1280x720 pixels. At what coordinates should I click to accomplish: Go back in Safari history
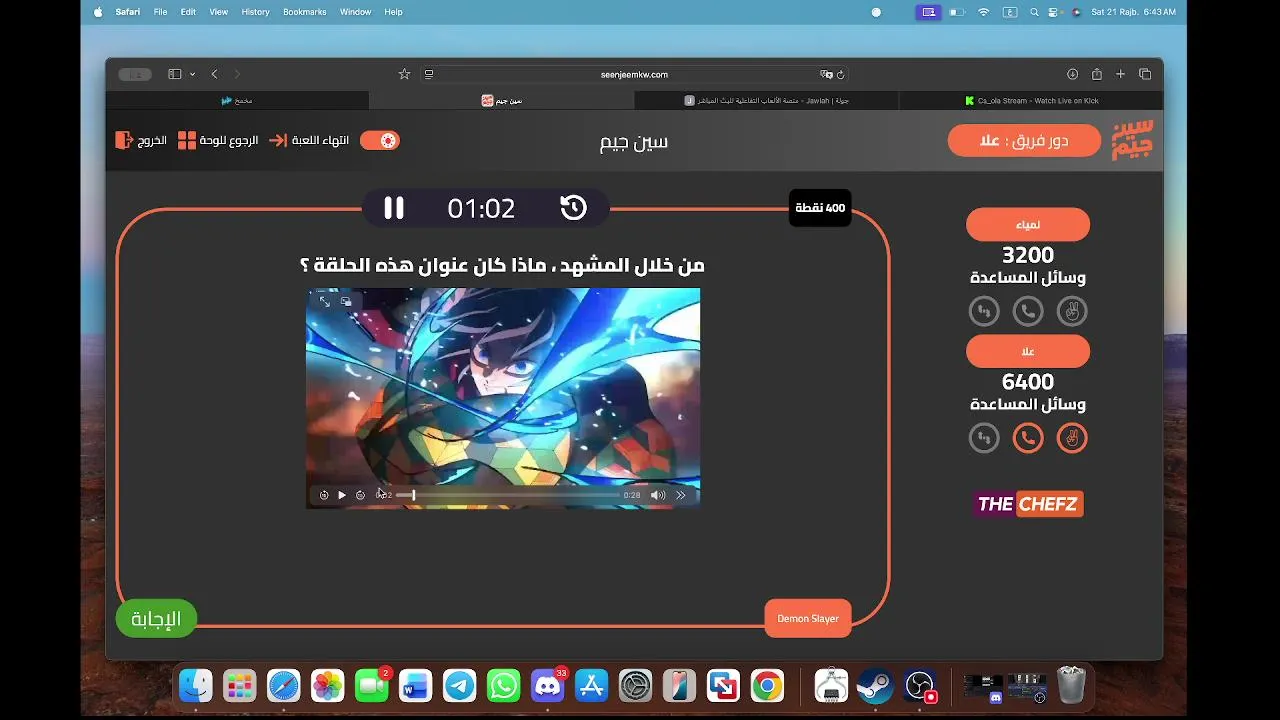pyautogui.click(x=214, y=74)
